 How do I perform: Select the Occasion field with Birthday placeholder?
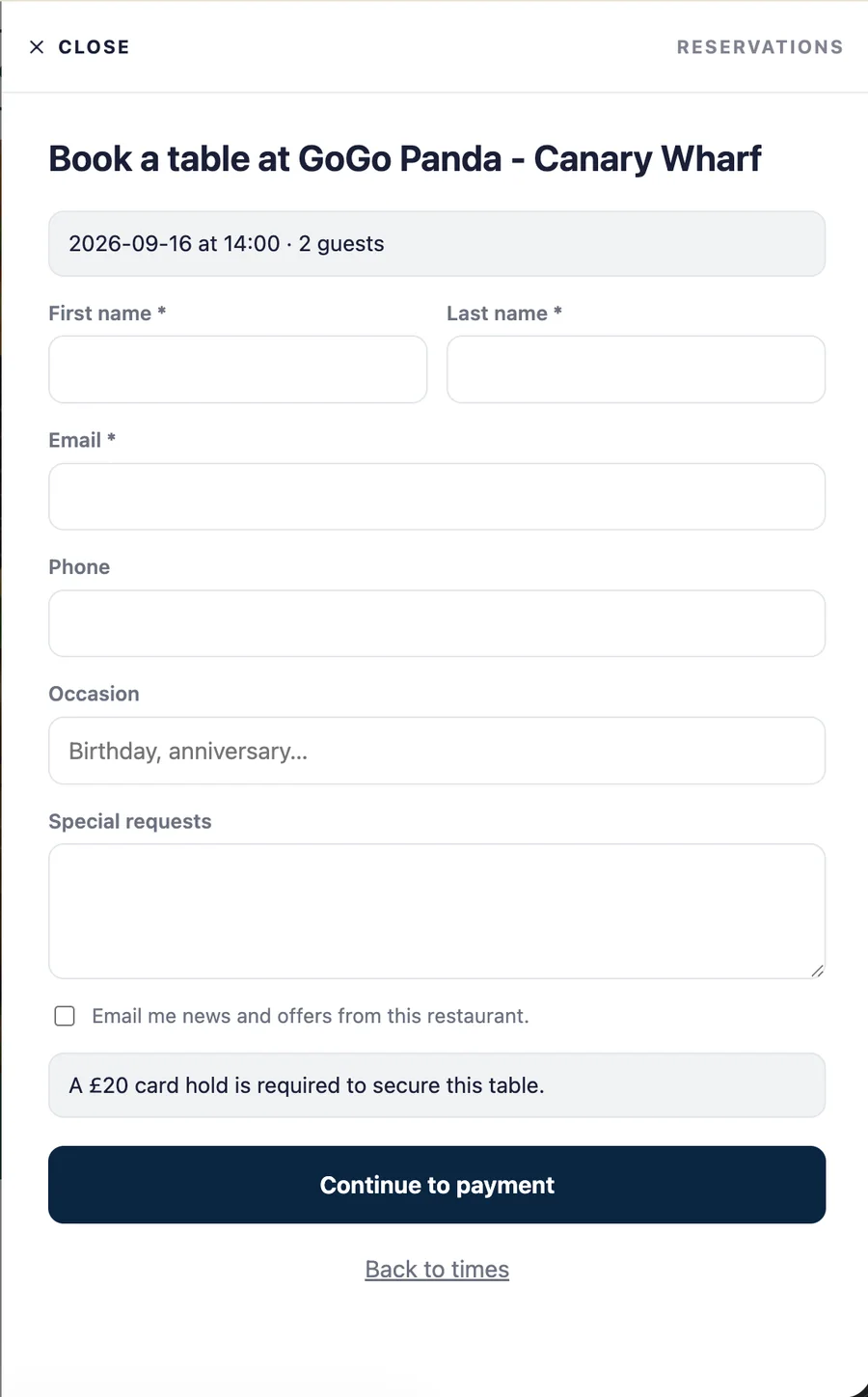(437, 751)
